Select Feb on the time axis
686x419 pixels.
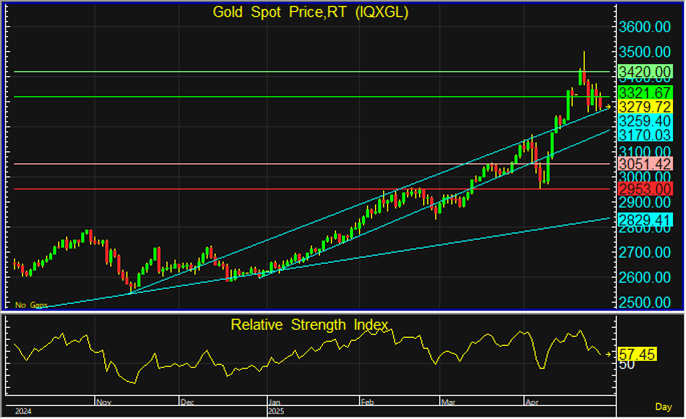[x=365, y=398]
